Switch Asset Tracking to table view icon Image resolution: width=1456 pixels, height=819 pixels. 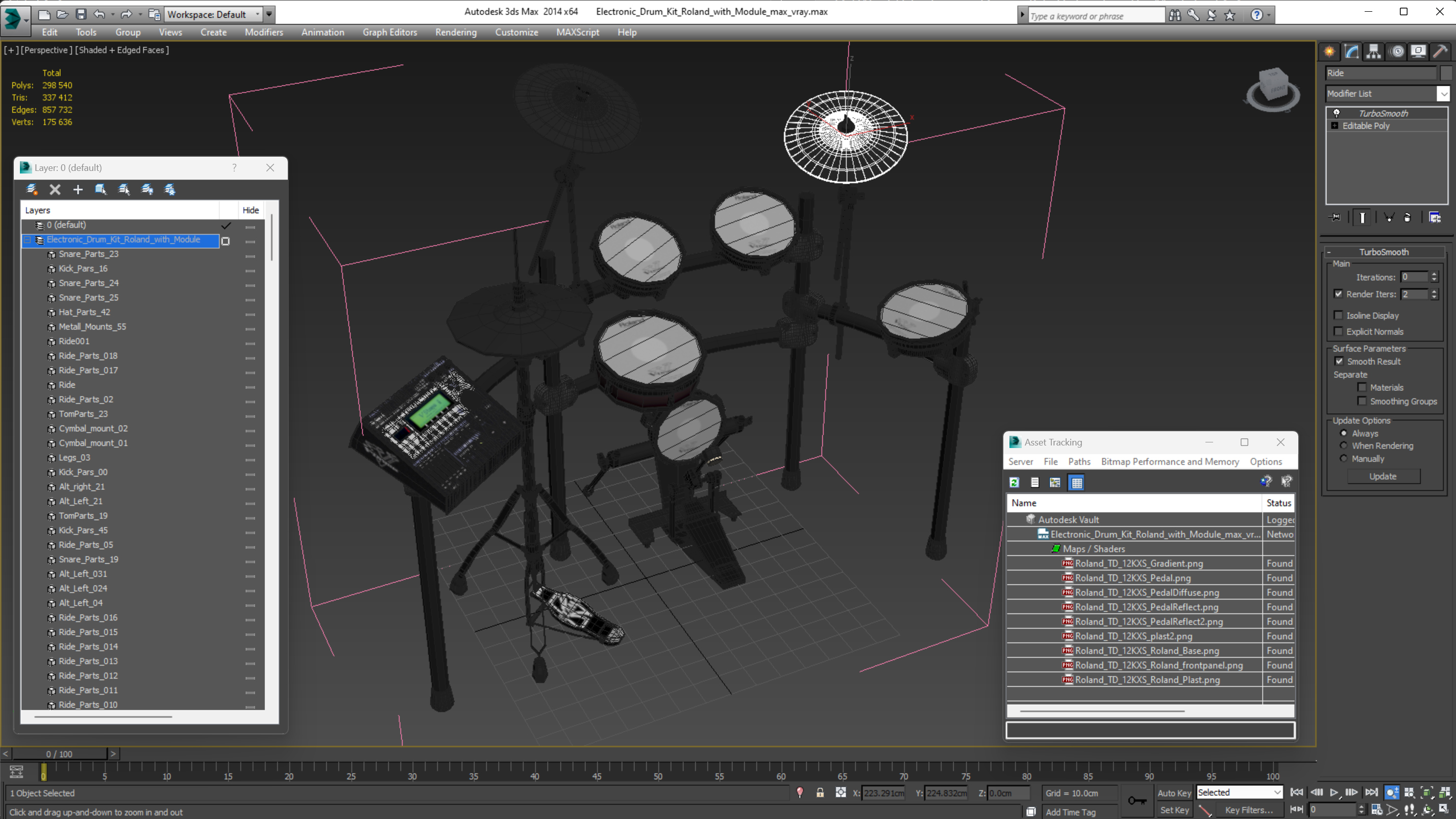pos(1077,482)
